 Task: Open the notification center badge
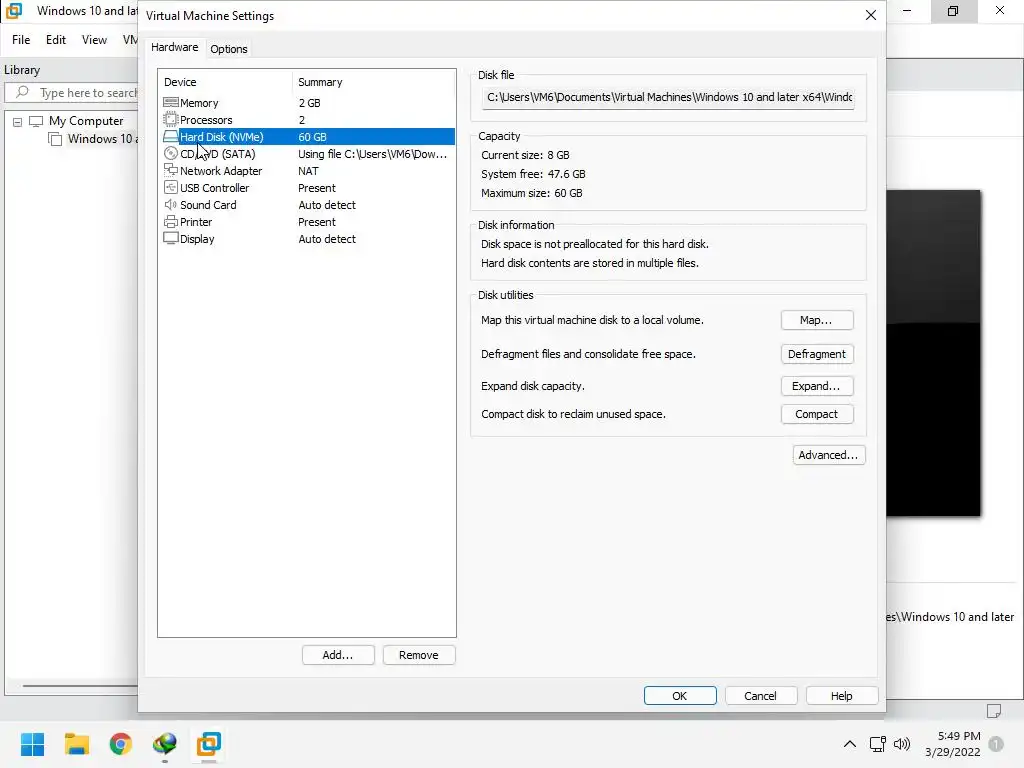(x=996, y=744)
